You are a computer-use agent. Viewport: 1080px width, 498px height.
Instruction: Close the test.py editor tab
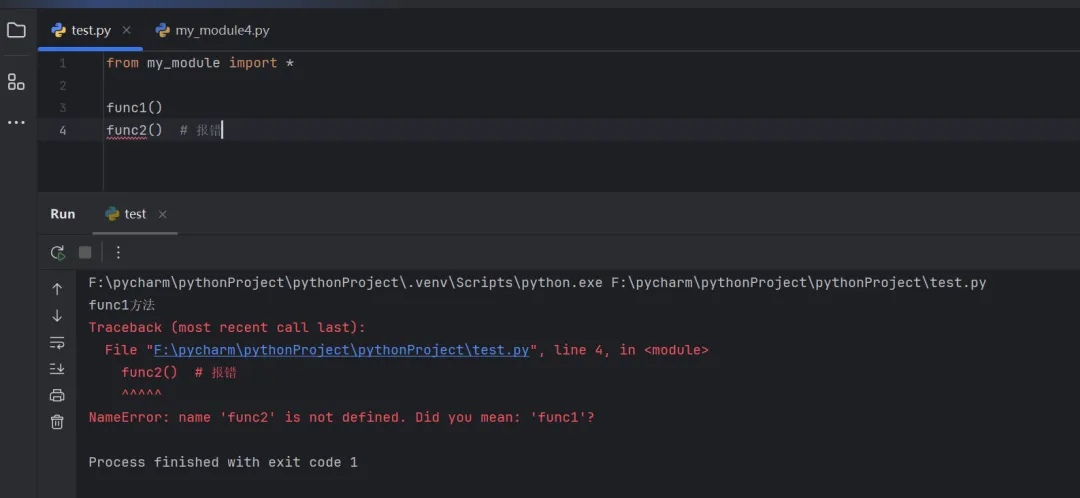[x=127, y=30]
